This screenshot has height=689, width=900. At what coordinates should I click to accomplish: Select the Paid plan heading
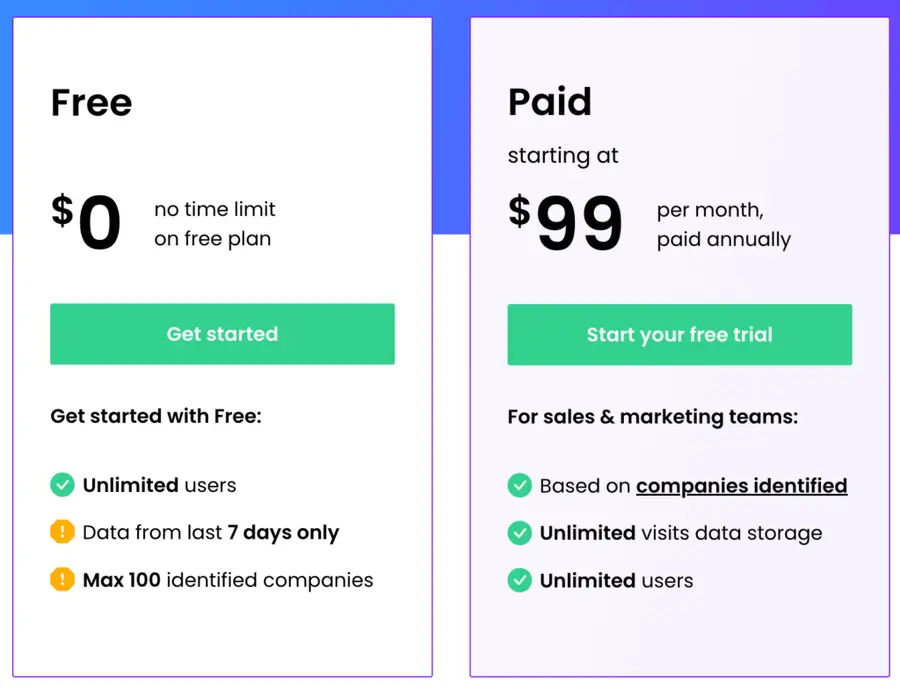[549, 102]
